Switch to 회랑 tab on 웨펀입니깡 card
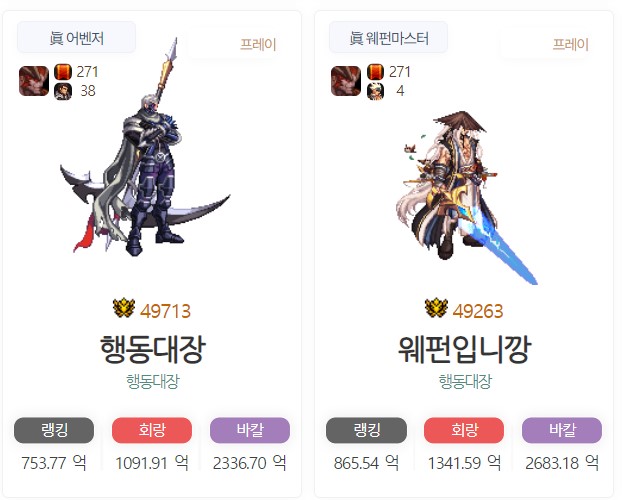The image size is (622, 500). [x=464, y=430]
